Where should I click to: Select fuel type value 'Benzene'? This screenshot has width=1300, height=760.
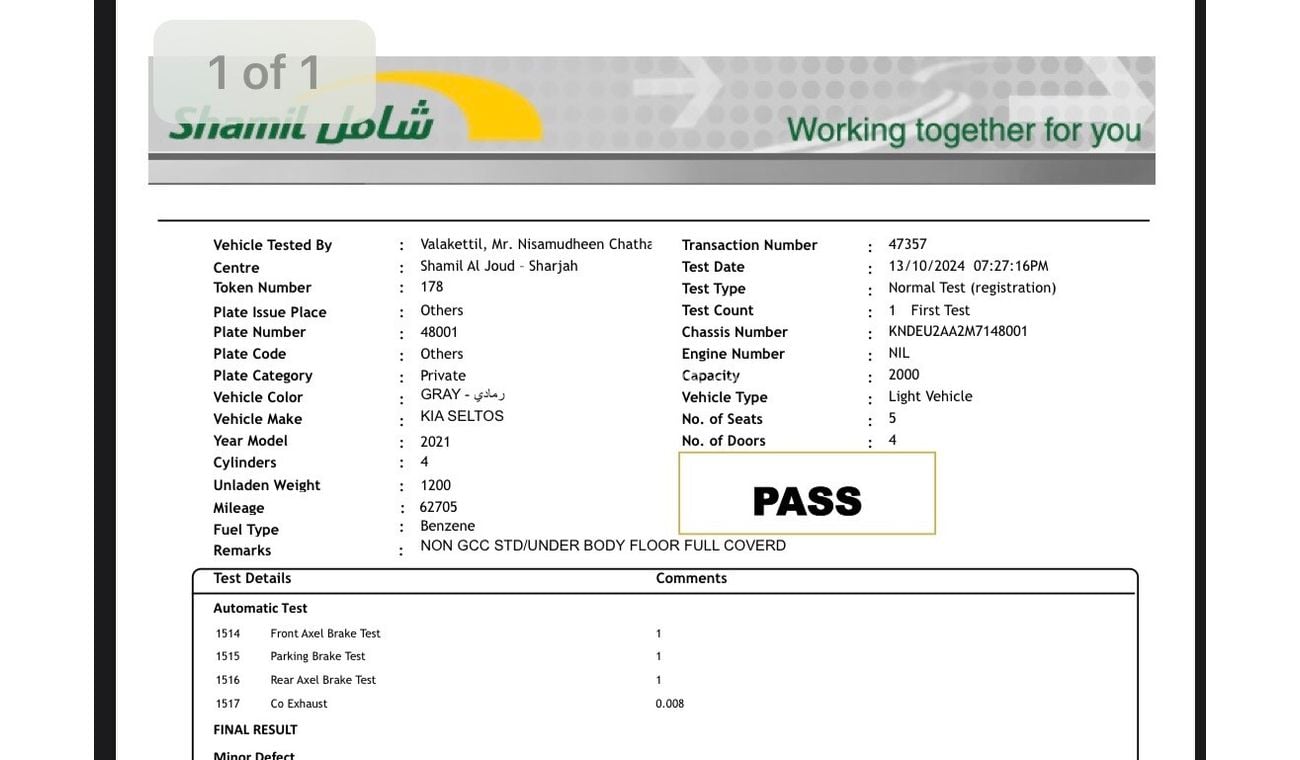tap(447, 526)
